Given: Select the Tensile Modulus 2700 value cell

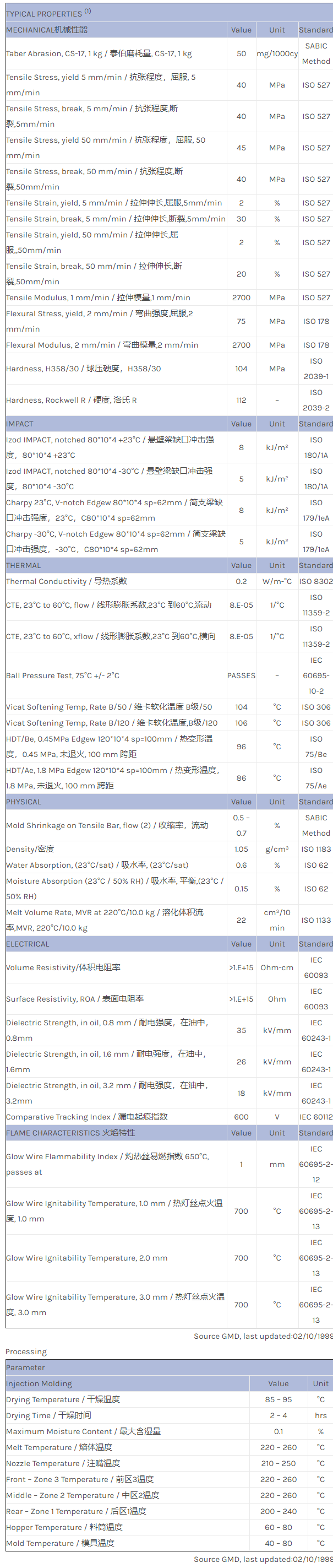Looking at the screenshot, I should (241, 298).
